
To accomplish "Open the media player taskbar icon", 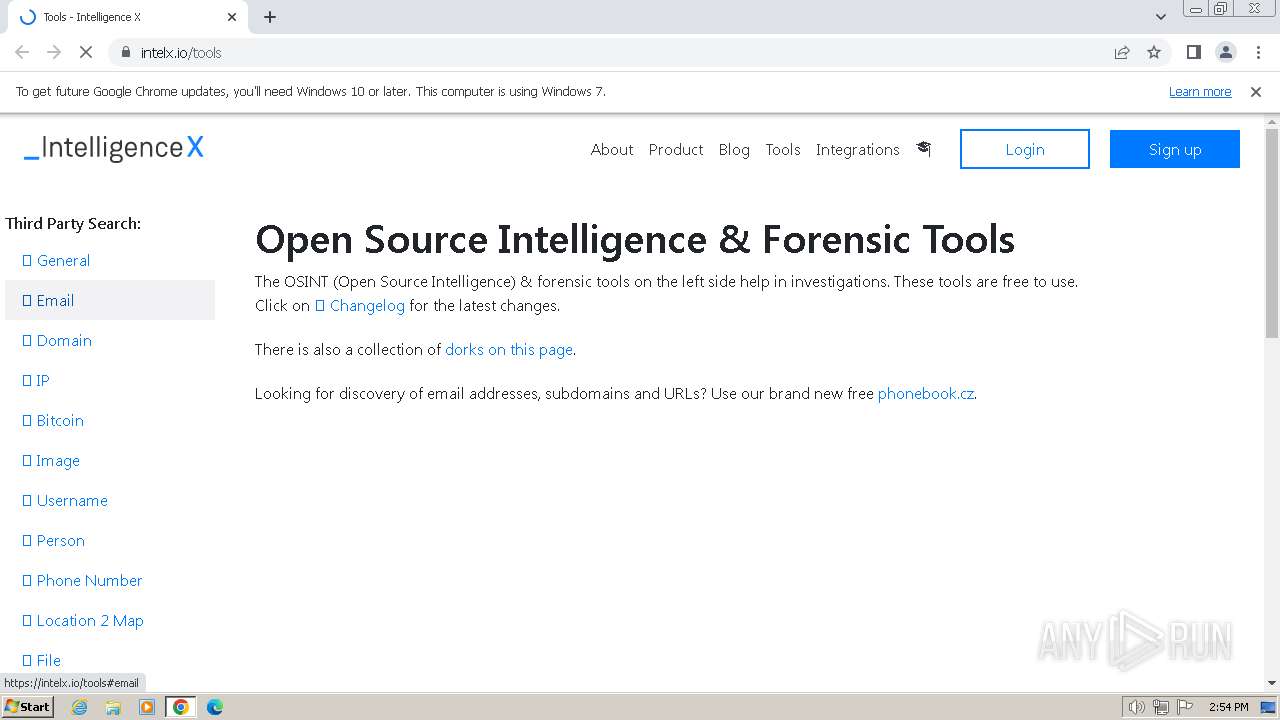I will coord(147,707).
